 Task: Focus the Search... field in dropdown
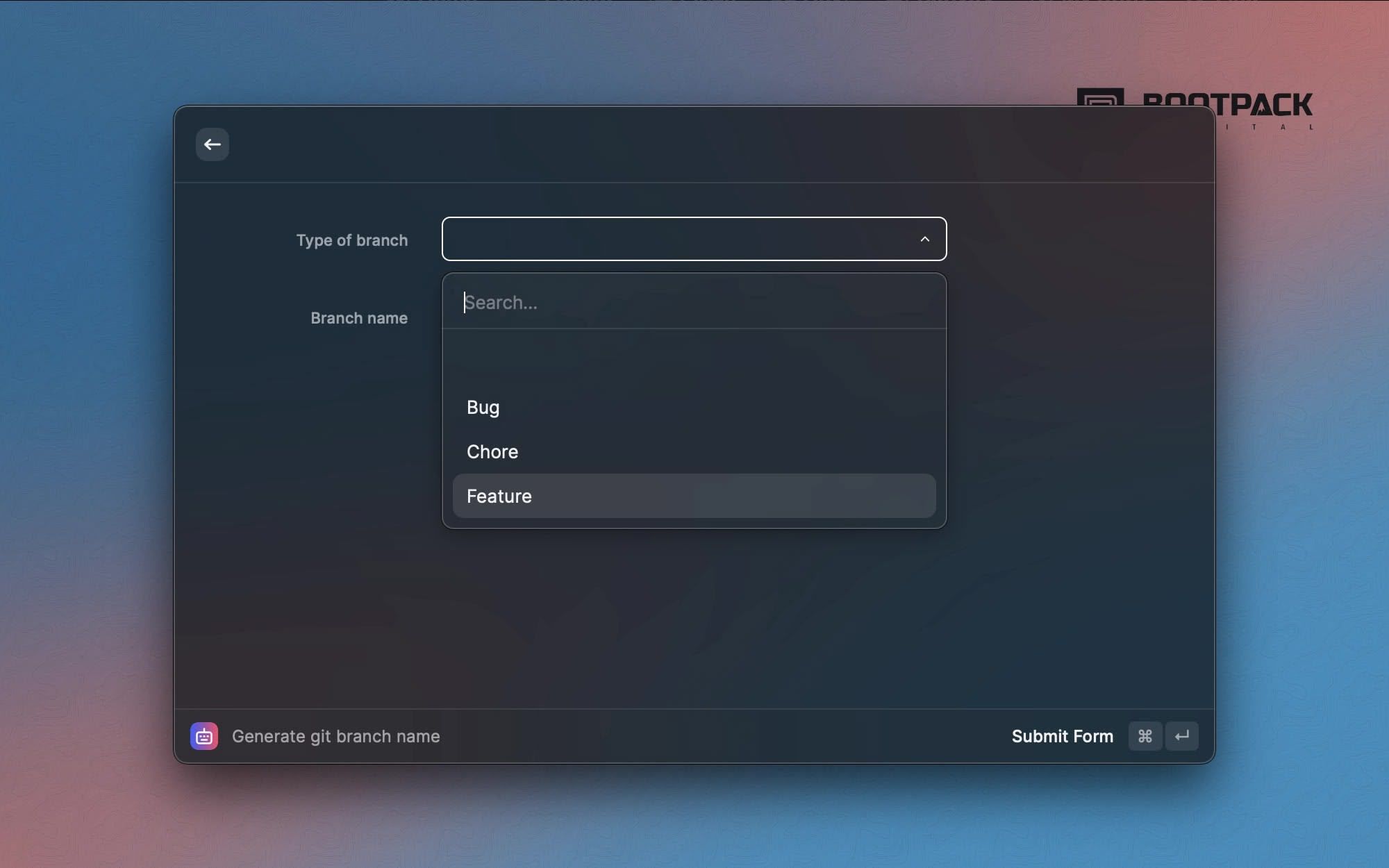tap(693, 302)
